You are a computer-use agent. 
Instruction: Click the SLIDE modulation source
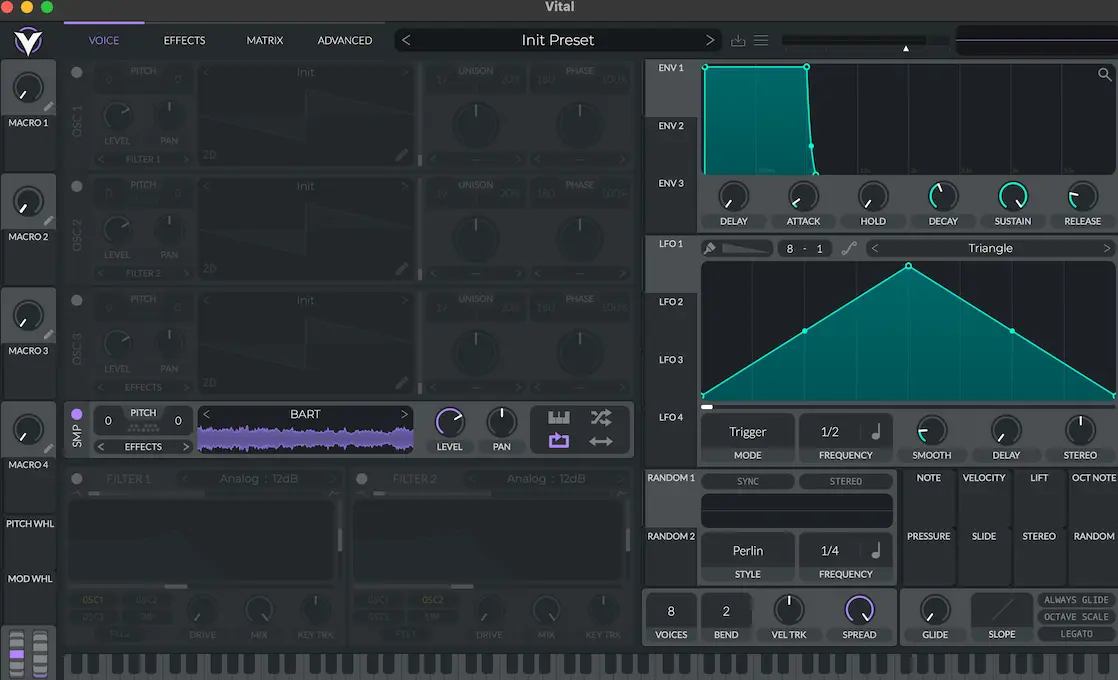(x=984, y=536)
